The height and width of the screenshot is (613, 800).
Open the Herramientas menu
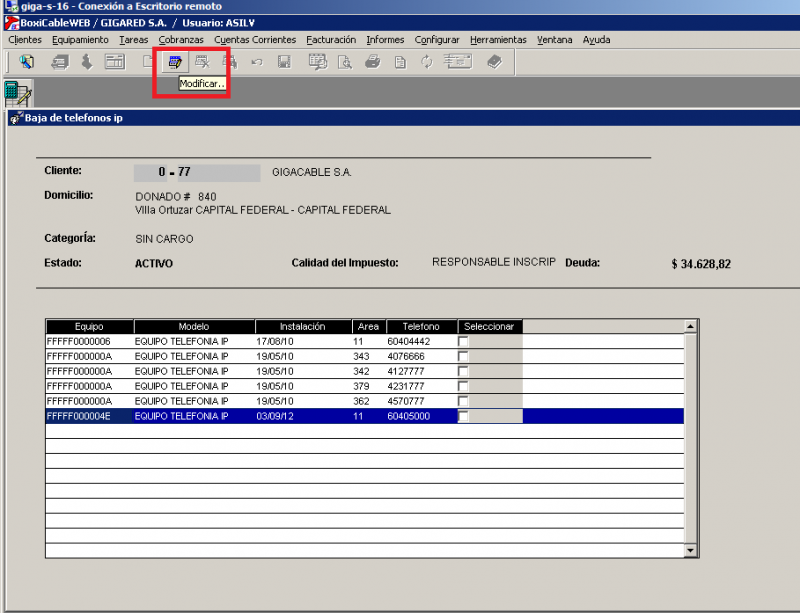(498, 40)
